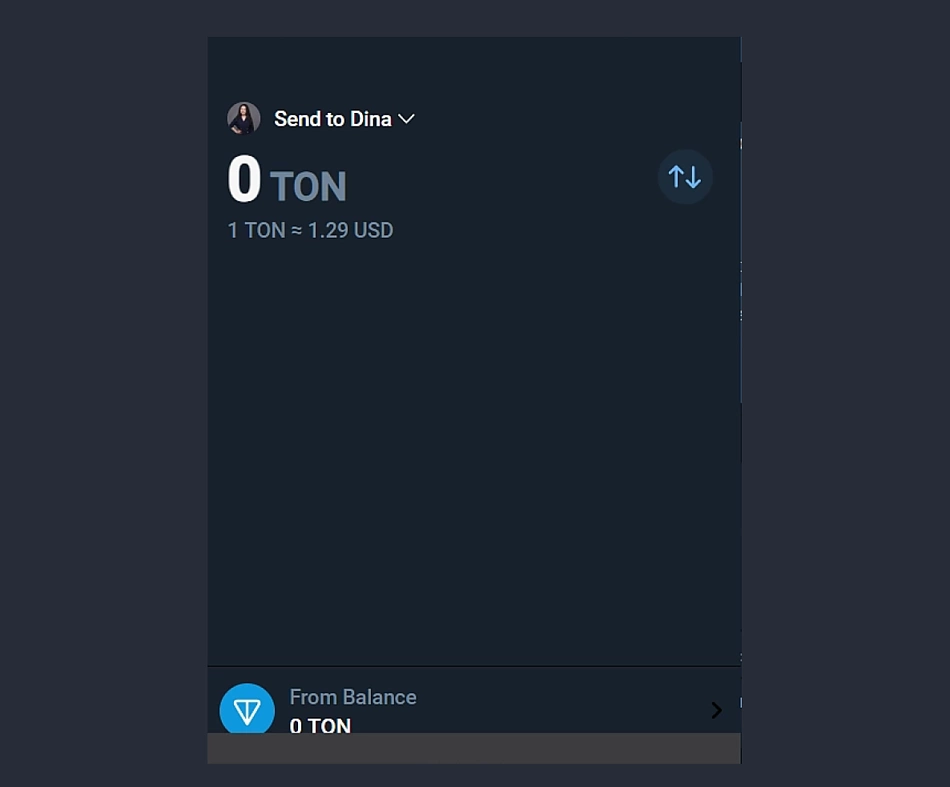
Task: Select the "From Balance" label
Action: [x=353, y=697]
